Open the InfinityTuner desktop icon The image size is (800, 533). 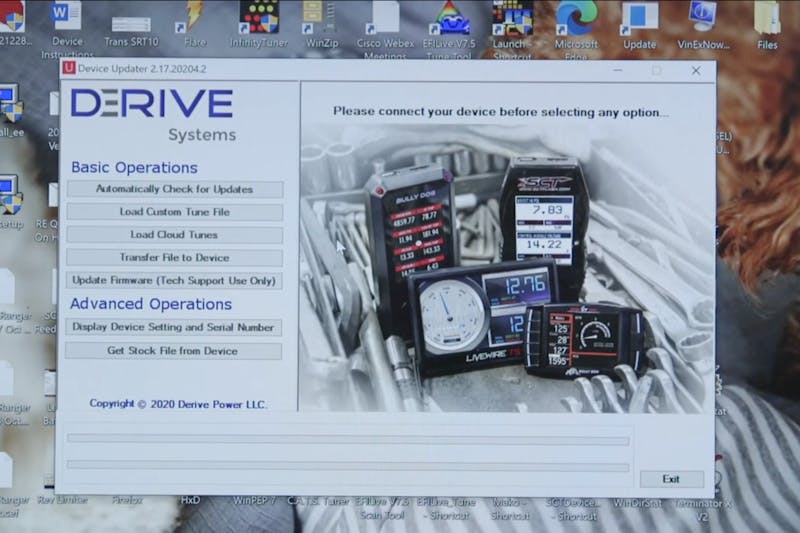[259, 17]
